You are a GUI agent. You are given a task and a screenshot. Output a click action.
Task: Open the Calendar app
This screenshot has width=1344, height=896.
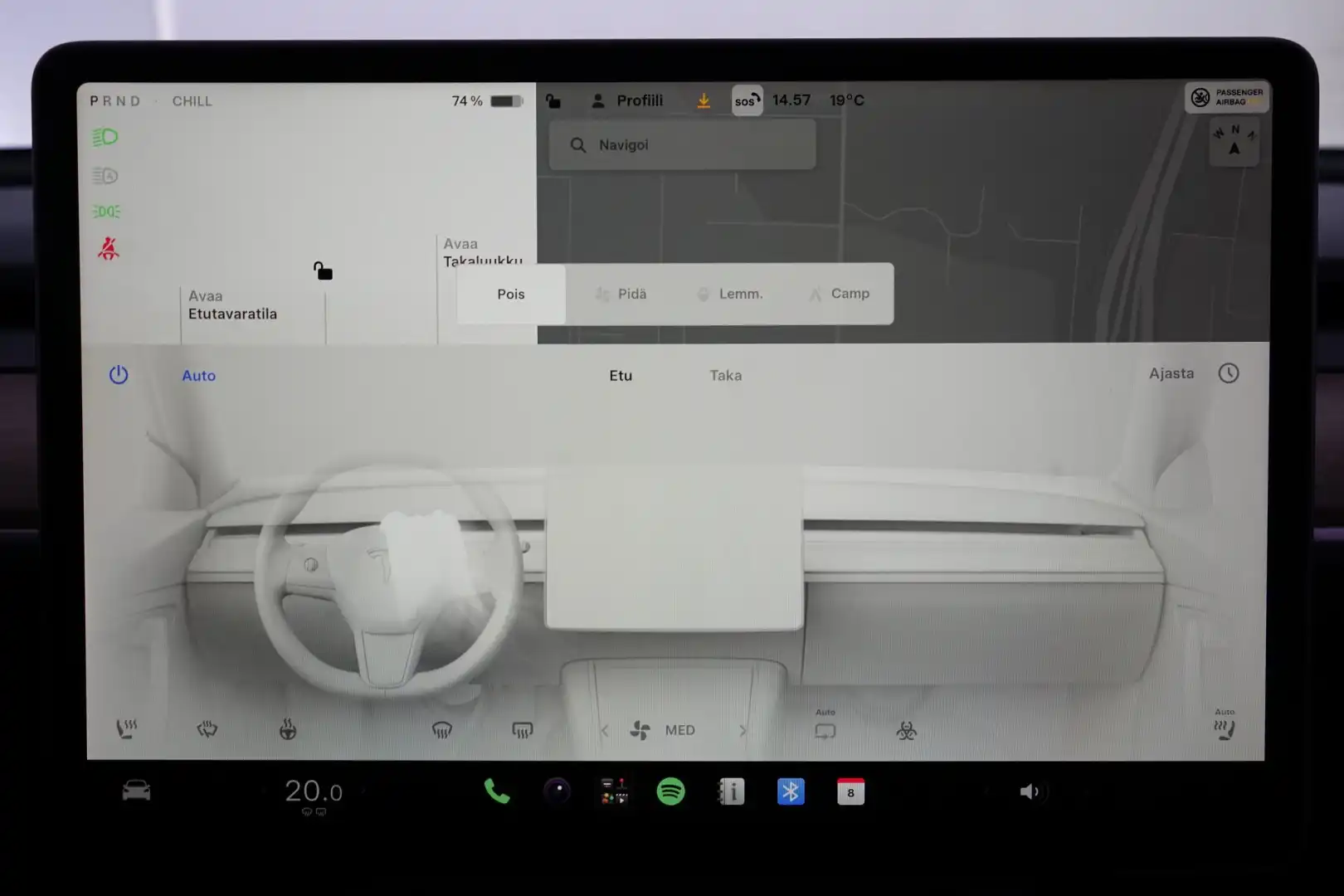click(850, 791)
